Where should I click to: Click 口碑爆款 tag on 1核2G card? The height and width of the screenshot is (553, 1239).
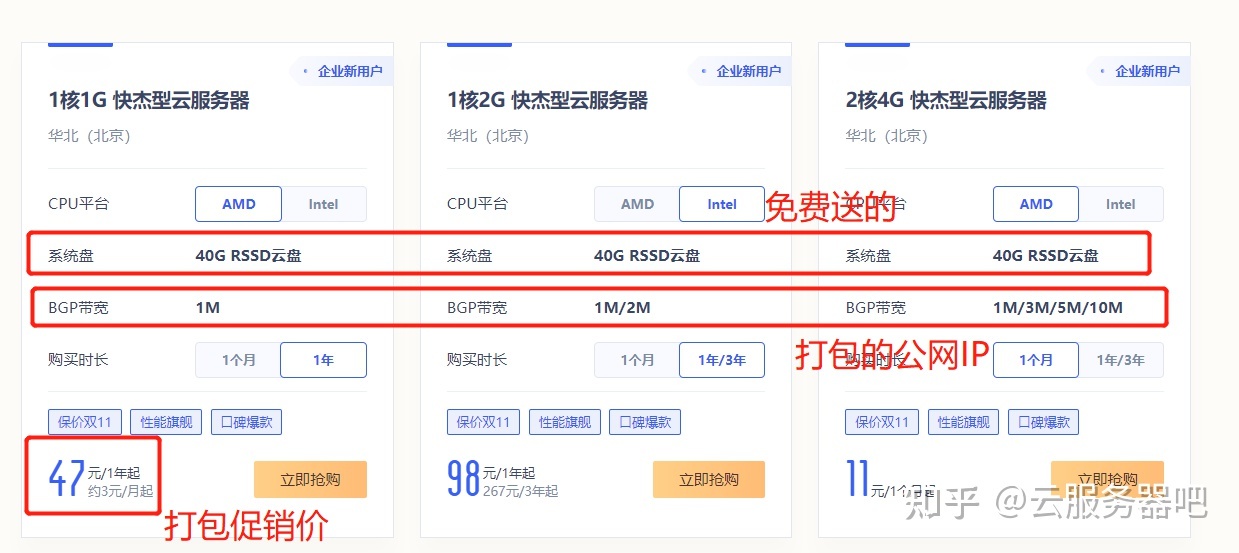(645, 422)
